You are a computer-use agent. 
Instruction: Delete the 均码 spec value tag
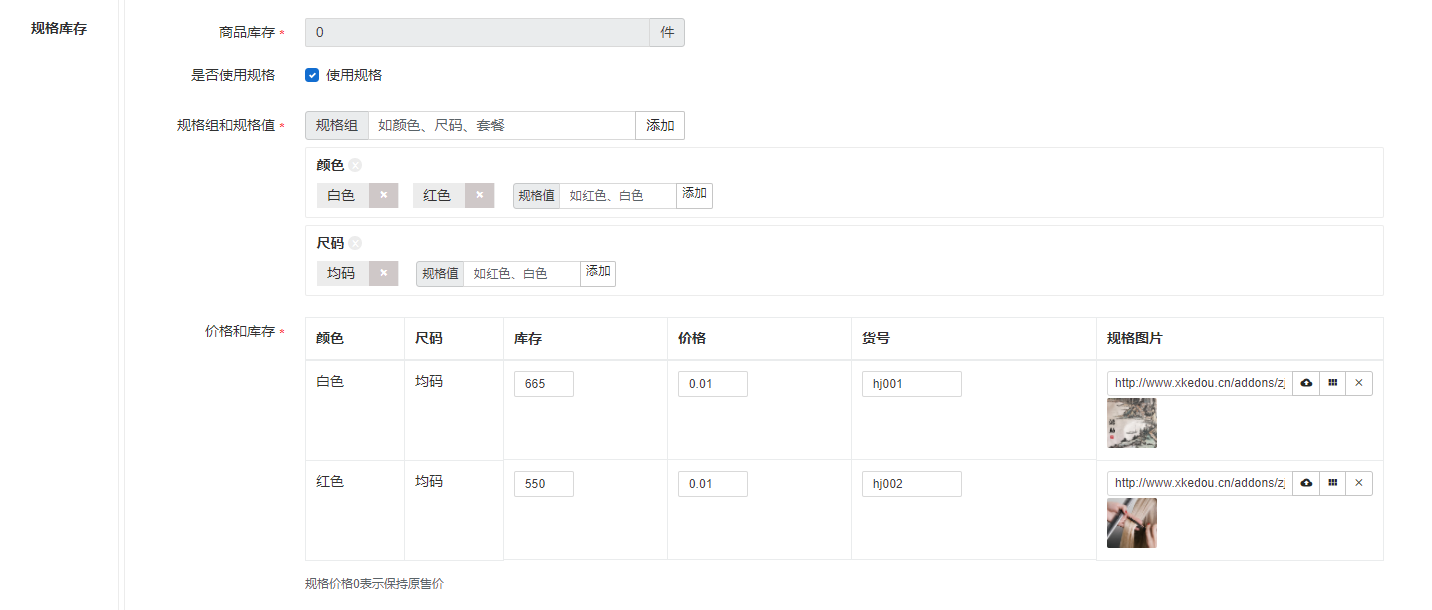pos(383,274)
